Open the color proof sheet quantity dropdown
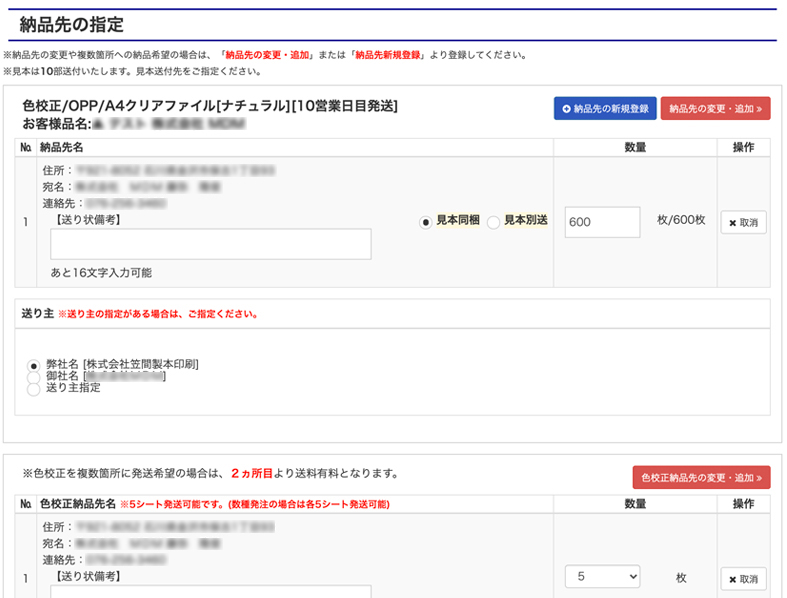Image resolution: width=787 pixels, height=598 pixels. [602, 577]
